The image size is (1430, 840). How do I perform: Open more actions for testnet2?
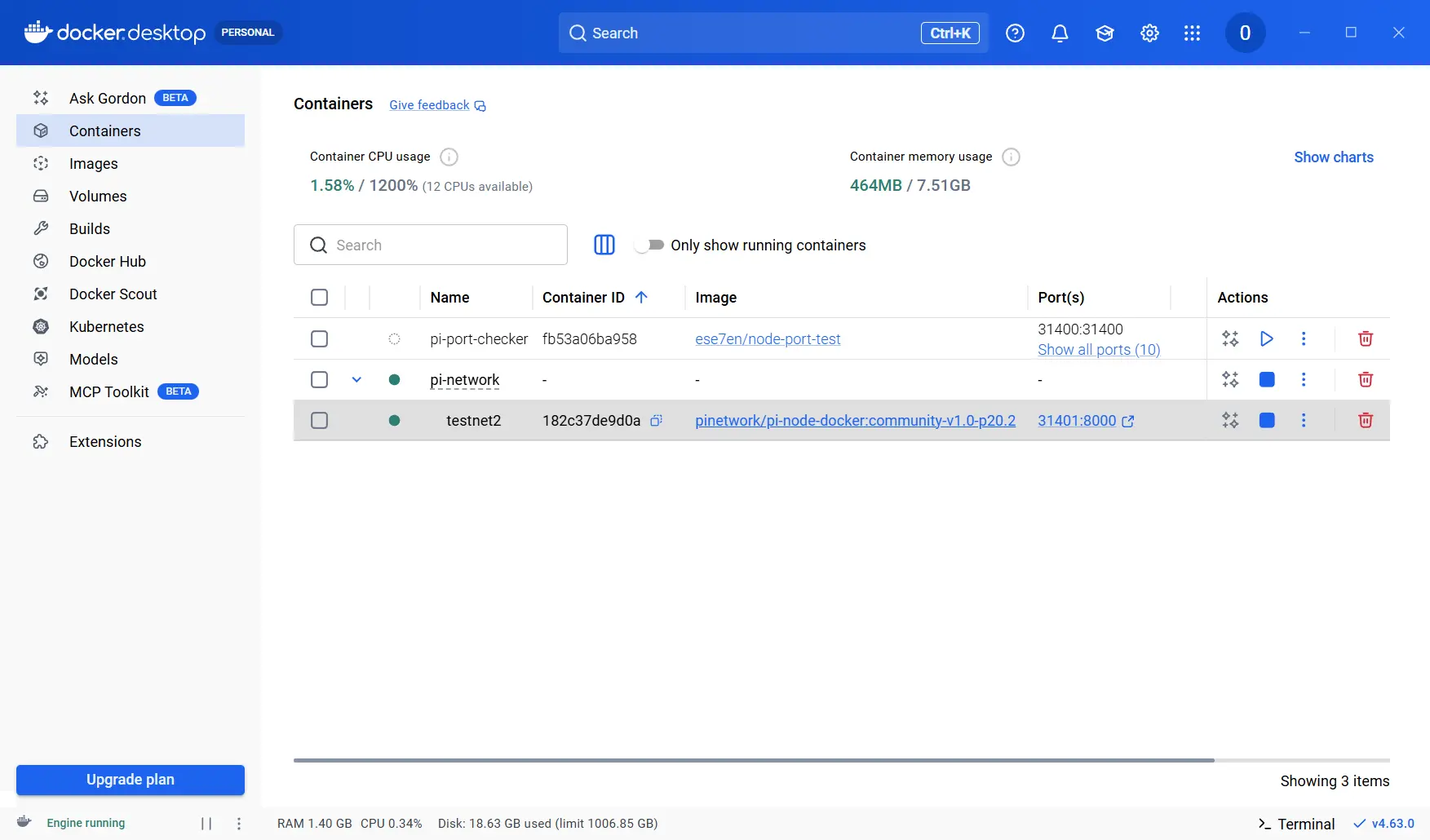(1303, 420)
